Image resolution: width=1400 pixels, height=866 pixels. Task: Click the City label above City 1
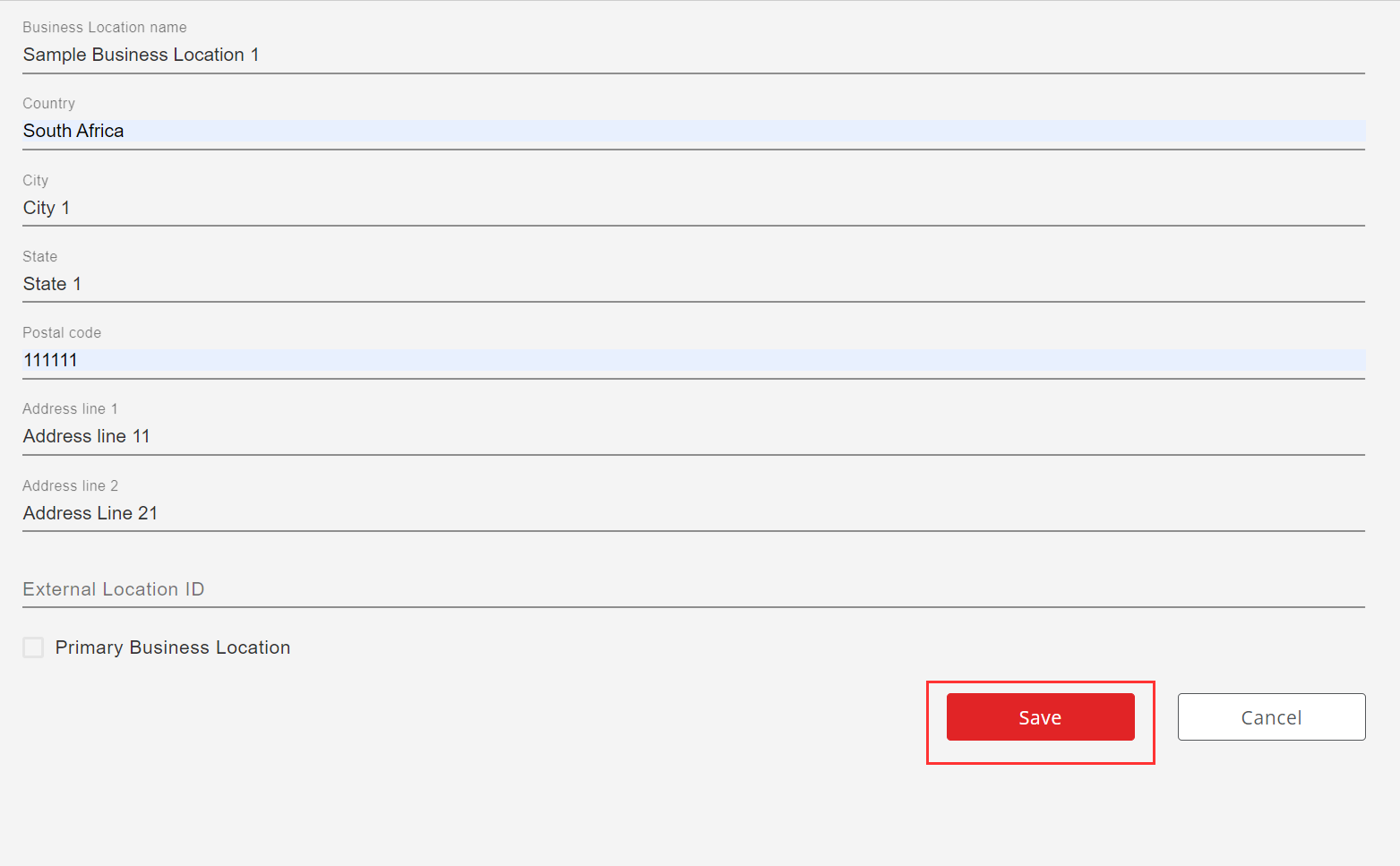click(36, 181)
